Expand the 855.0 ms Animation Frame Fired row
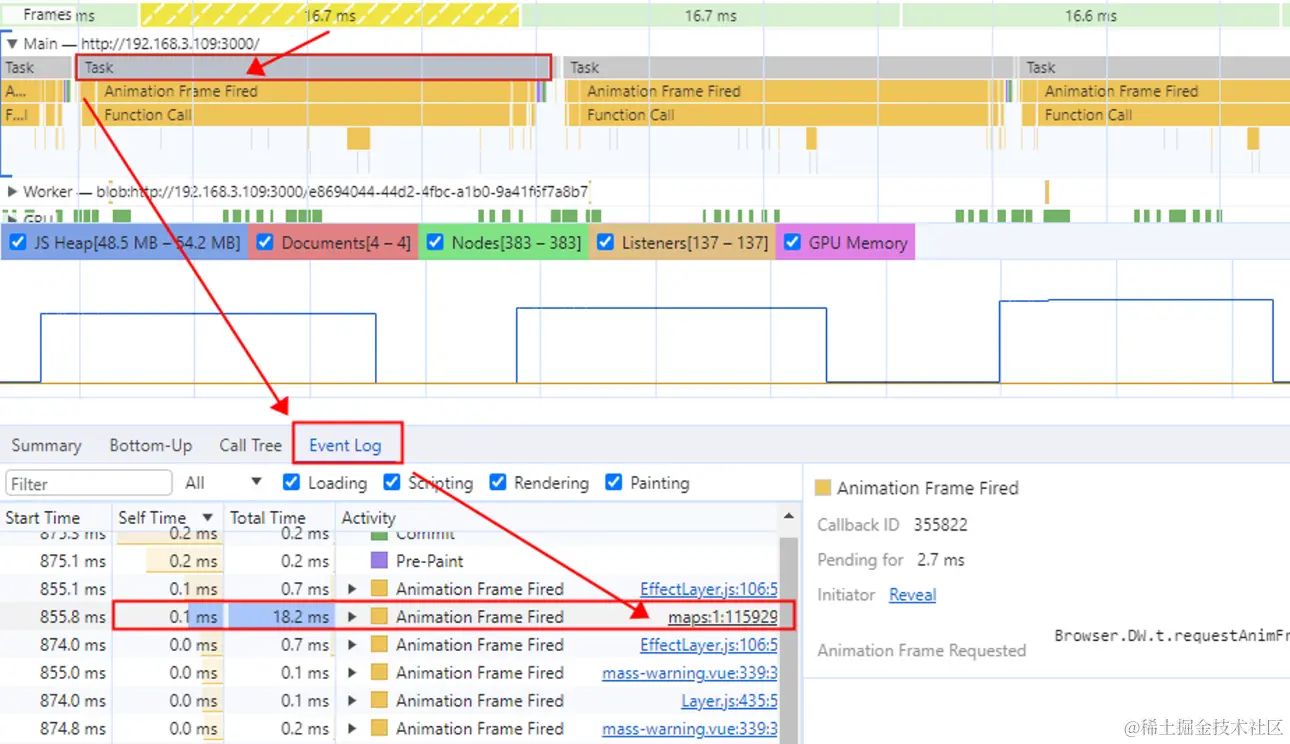 [x=352, y=673]
